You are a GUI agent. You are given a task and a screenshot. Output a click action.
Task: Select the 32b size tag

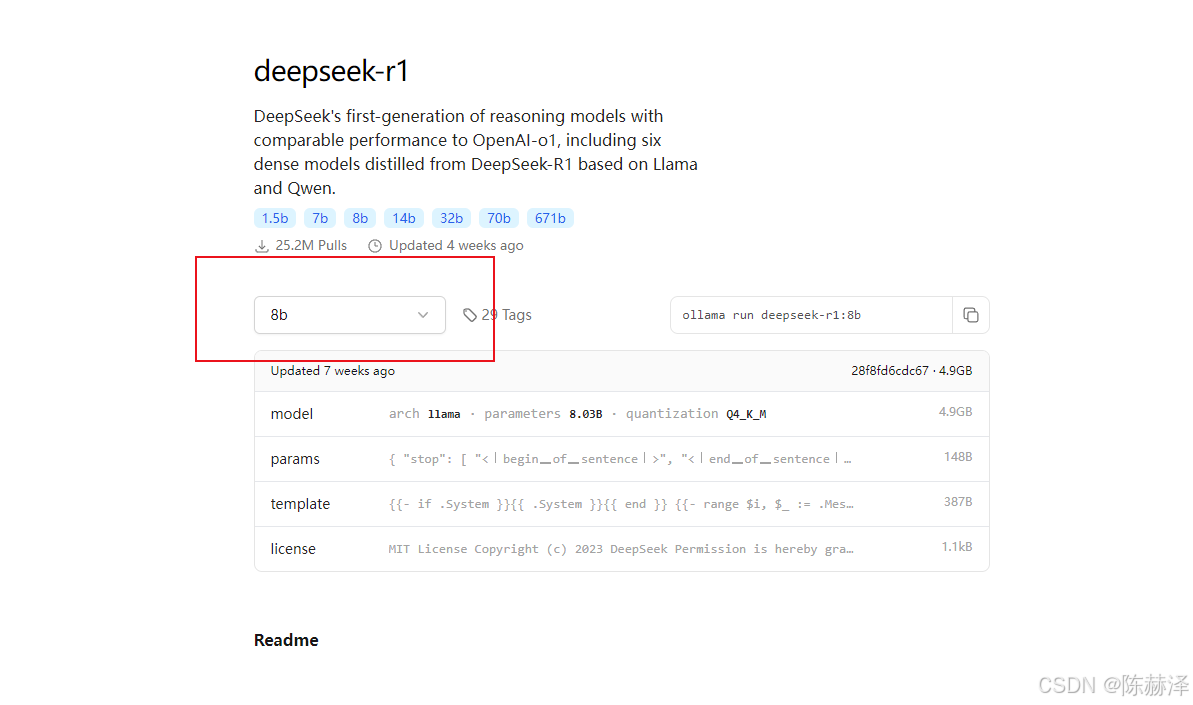[x=451, y=218]
